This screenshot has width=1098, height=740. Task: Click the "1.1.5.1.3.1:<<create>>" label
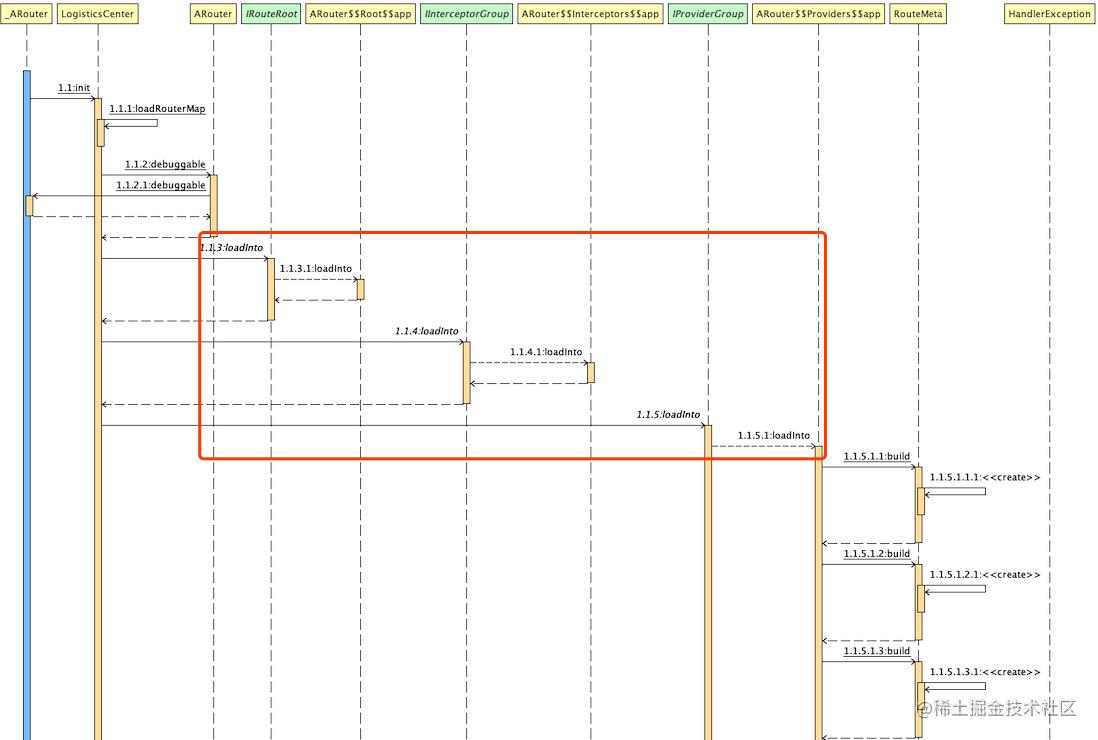pyautogui.click(x=985, y=672)
